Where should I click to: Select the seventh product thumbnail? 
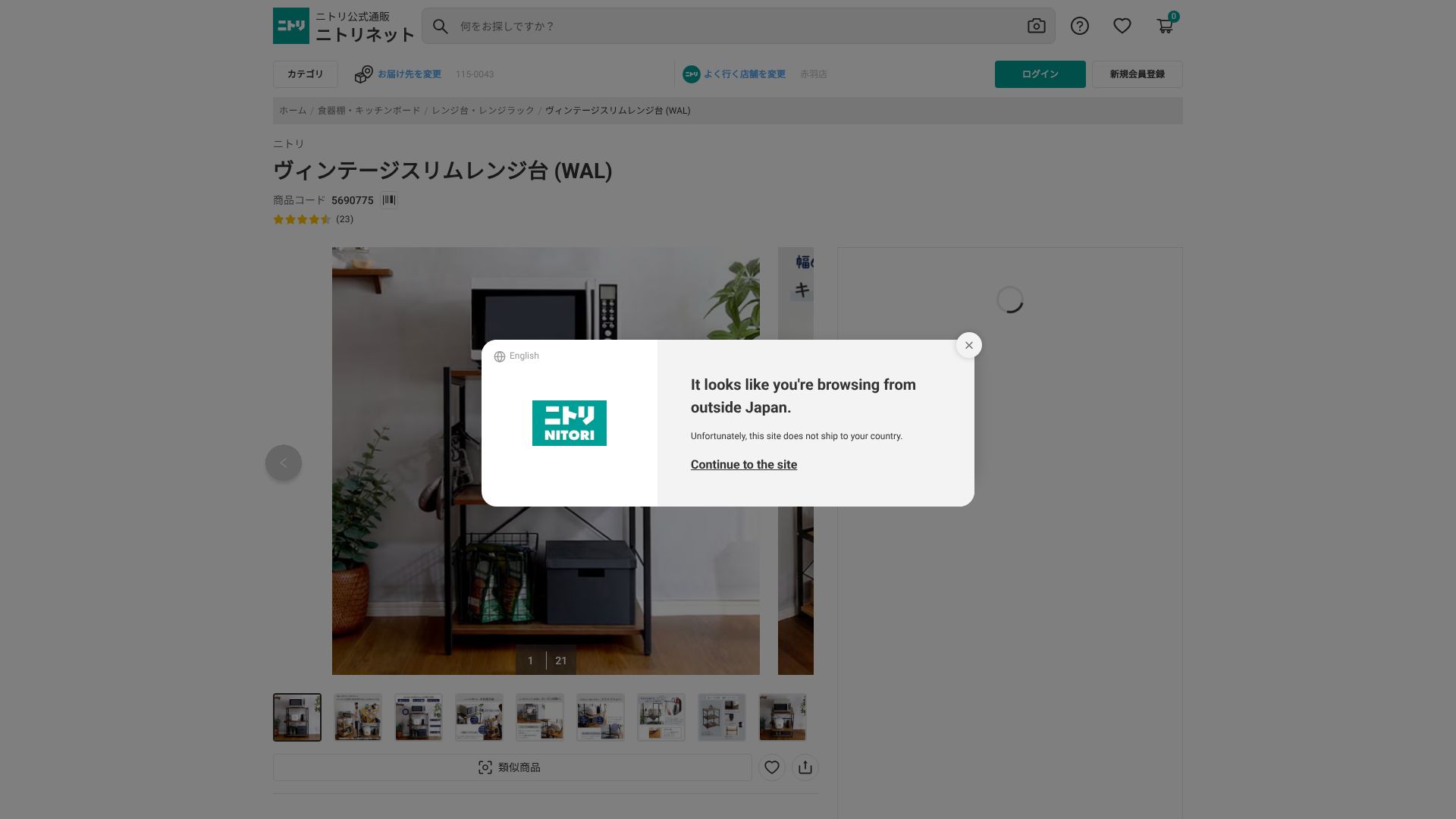pos(661,717)
